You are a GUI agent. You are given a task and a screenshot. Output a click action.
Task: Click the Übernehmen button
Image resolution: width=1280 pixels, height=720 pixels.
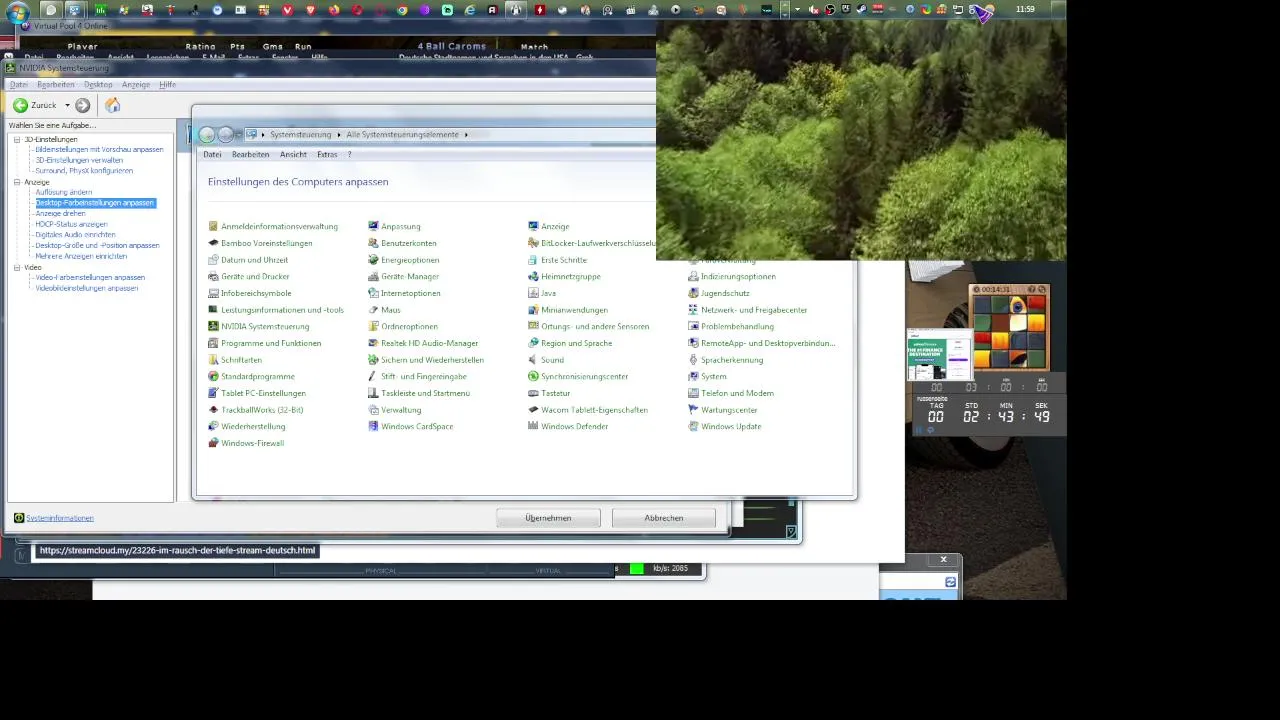point(548,518)
